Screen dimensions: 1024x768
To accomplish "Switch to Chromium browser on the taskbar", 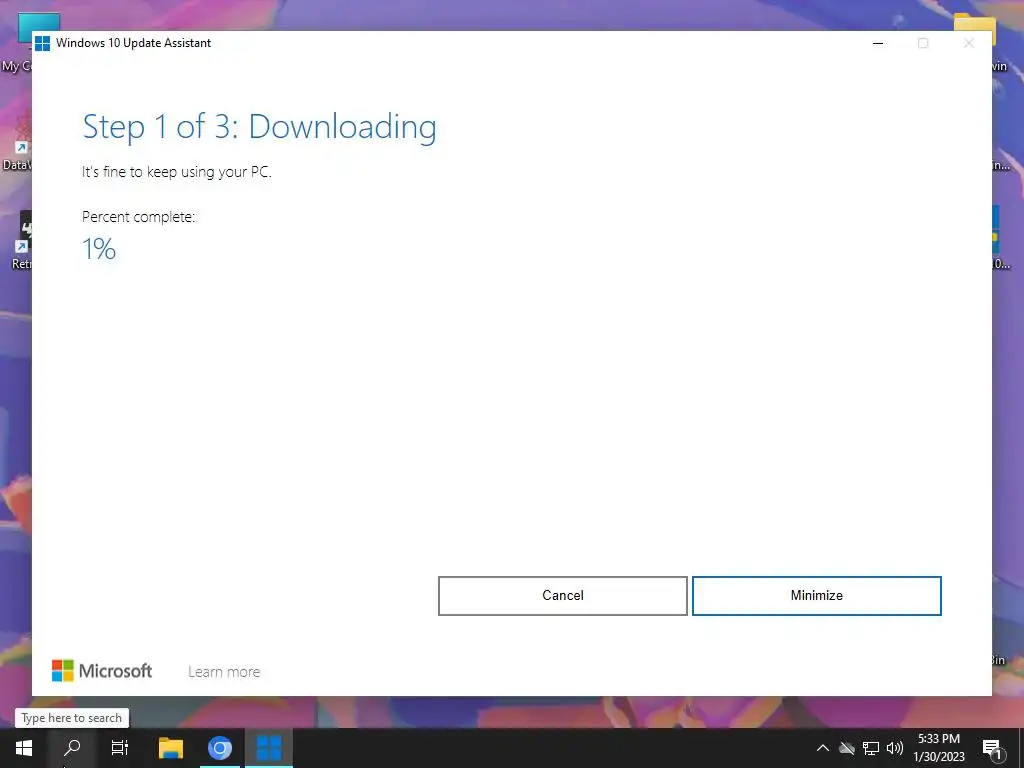I will click(x=220, y=748).
